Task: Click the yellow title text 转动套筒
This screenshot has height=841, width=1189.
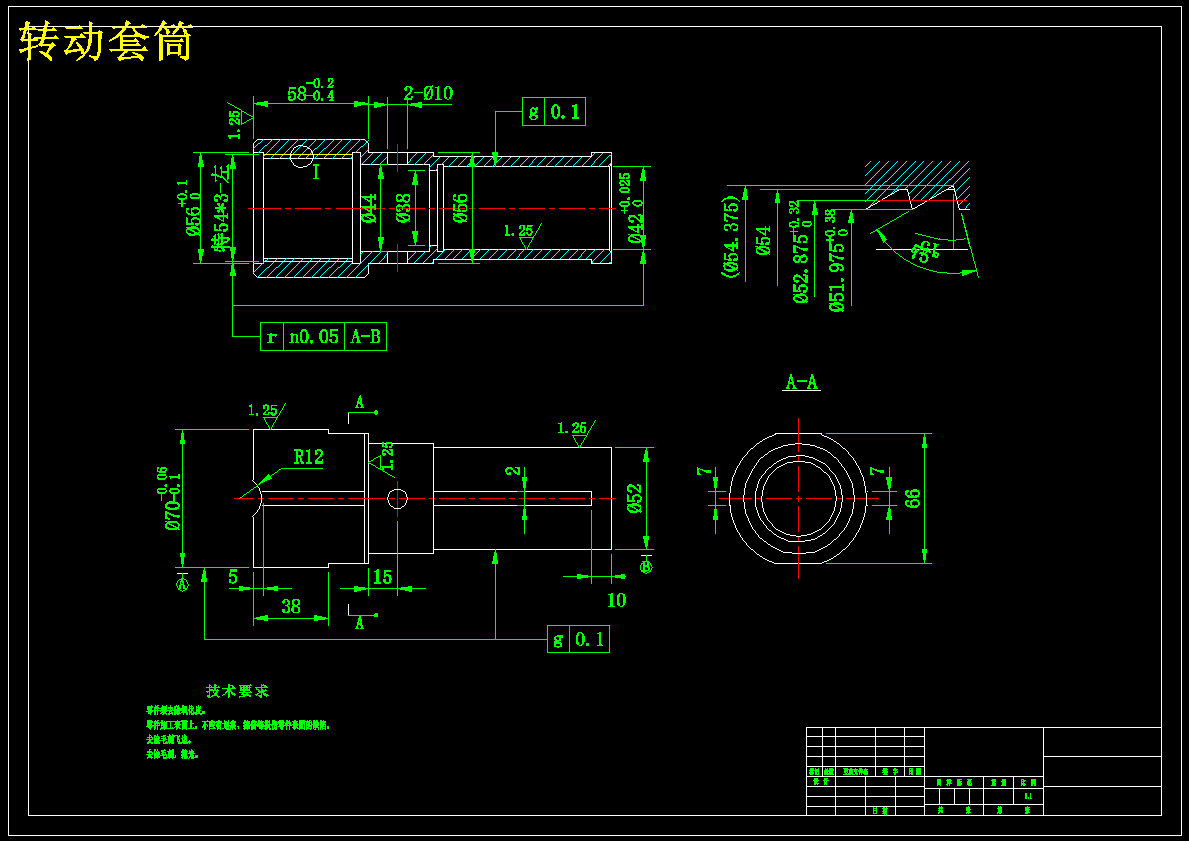Action: point(105,41)
